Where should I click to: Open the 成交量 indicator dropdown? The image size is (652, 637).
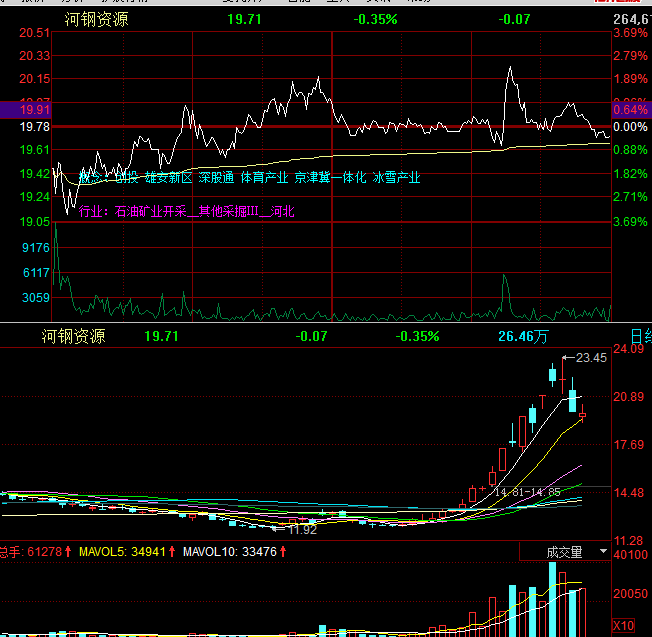565,552
